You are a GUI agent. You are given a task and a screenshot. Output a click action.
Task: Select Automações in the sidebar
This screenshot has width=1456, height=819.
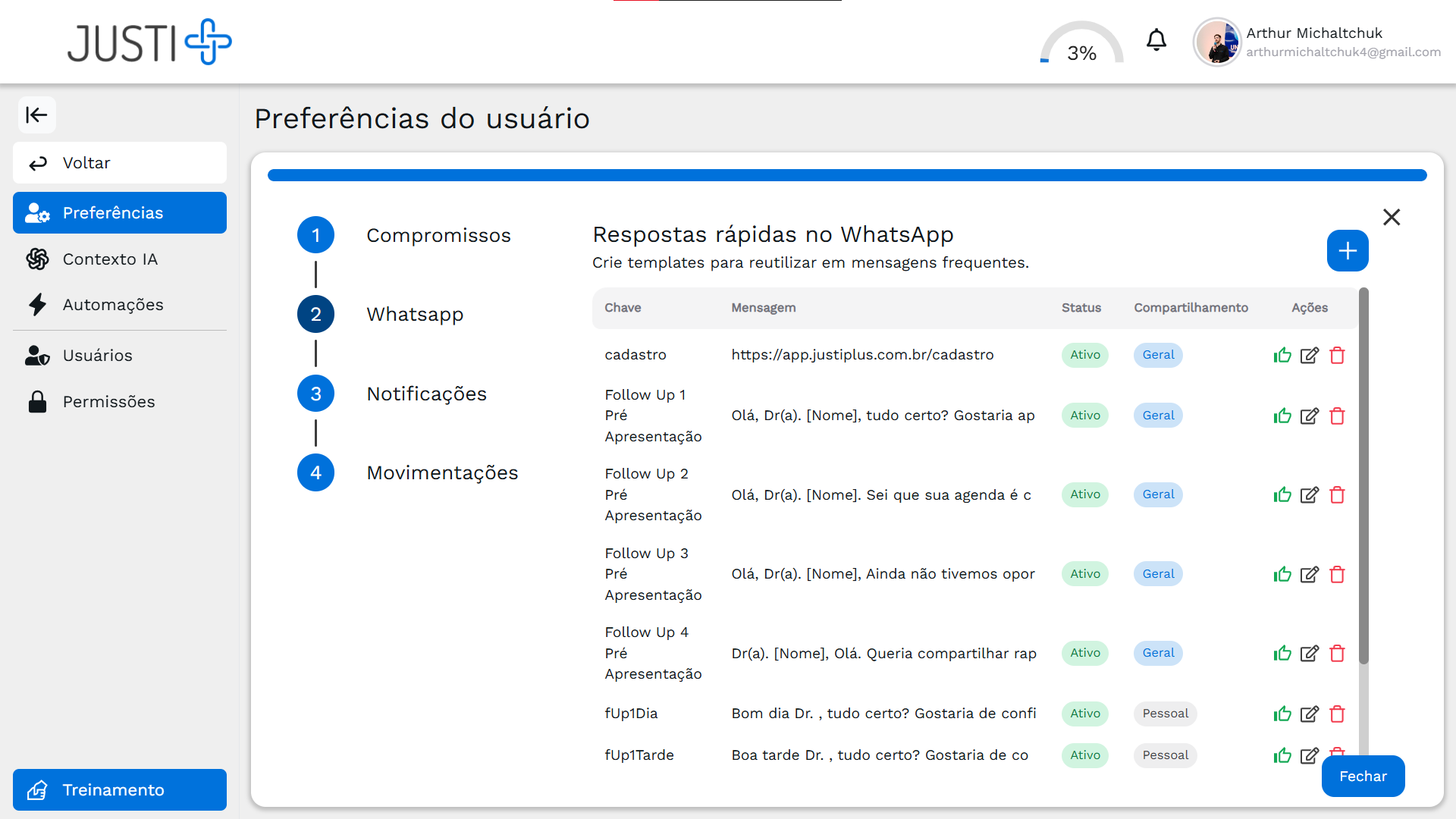pyautogui.click(x=113, y=304)
